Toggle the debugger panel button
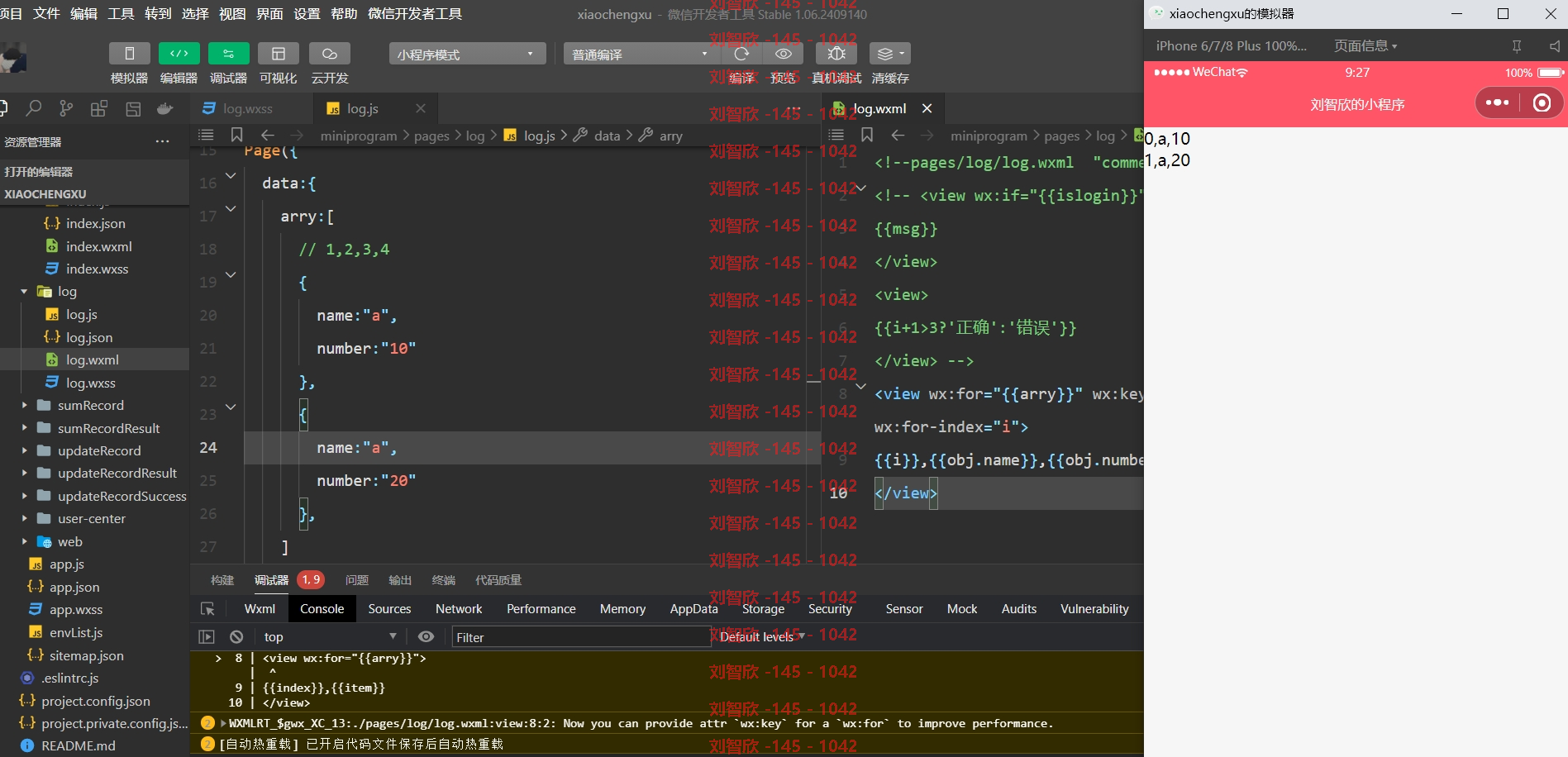Screen dimensions: 1568x757 (x=229, y=54)
